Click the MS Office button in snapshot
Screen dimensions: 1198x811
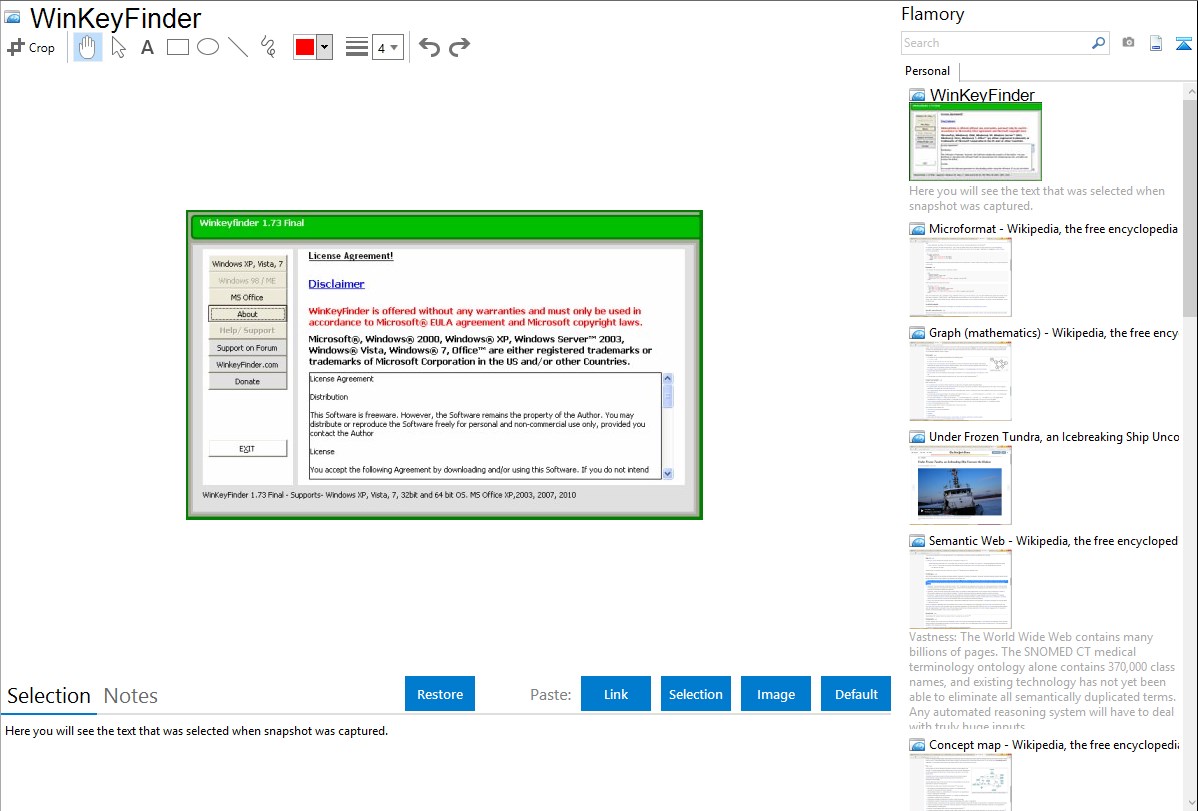(x=248, y=297)
